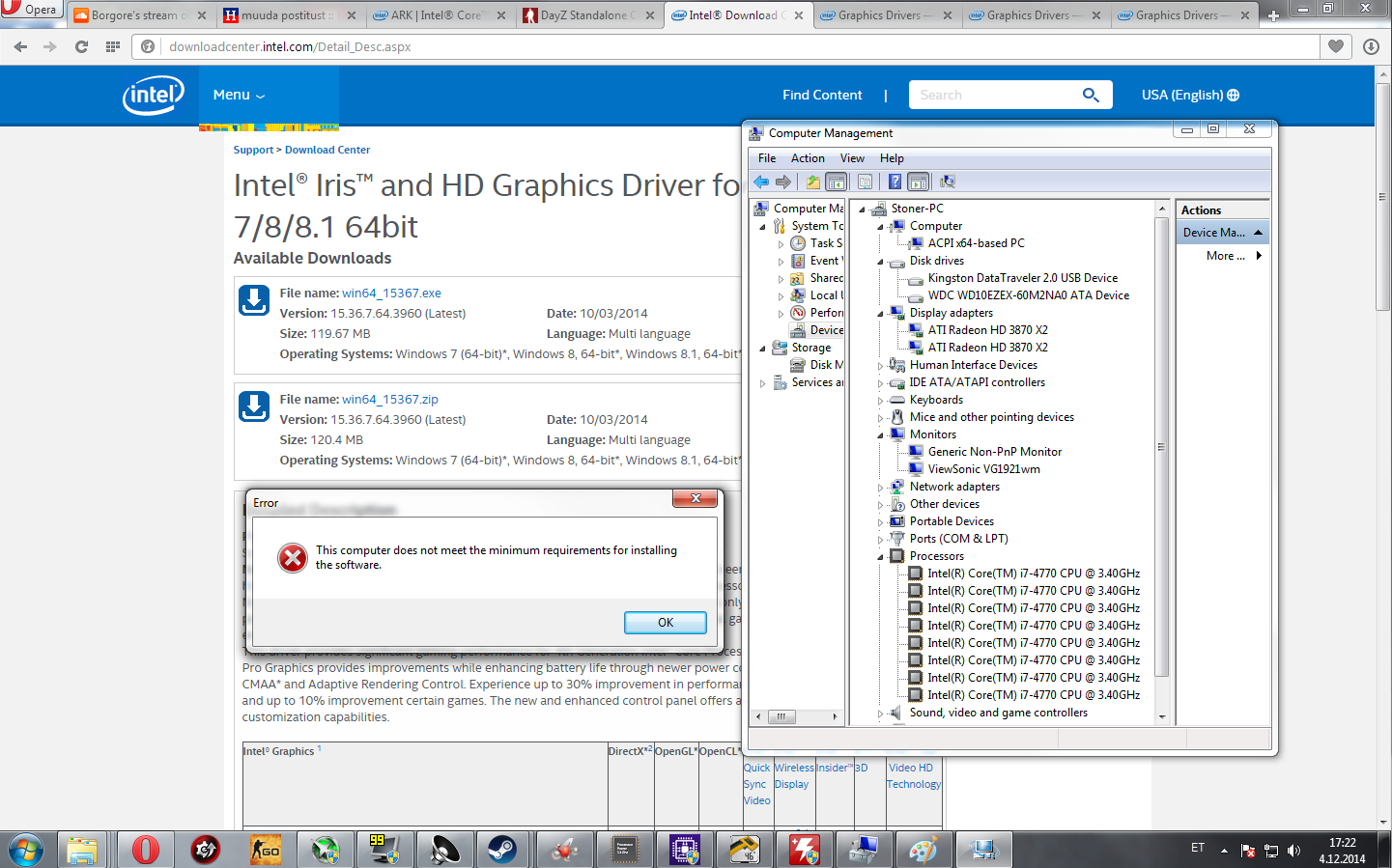The width and height of the screenshot is (1392, 868).
Task: Open the Windows Start button
Action: click(25, 850)
